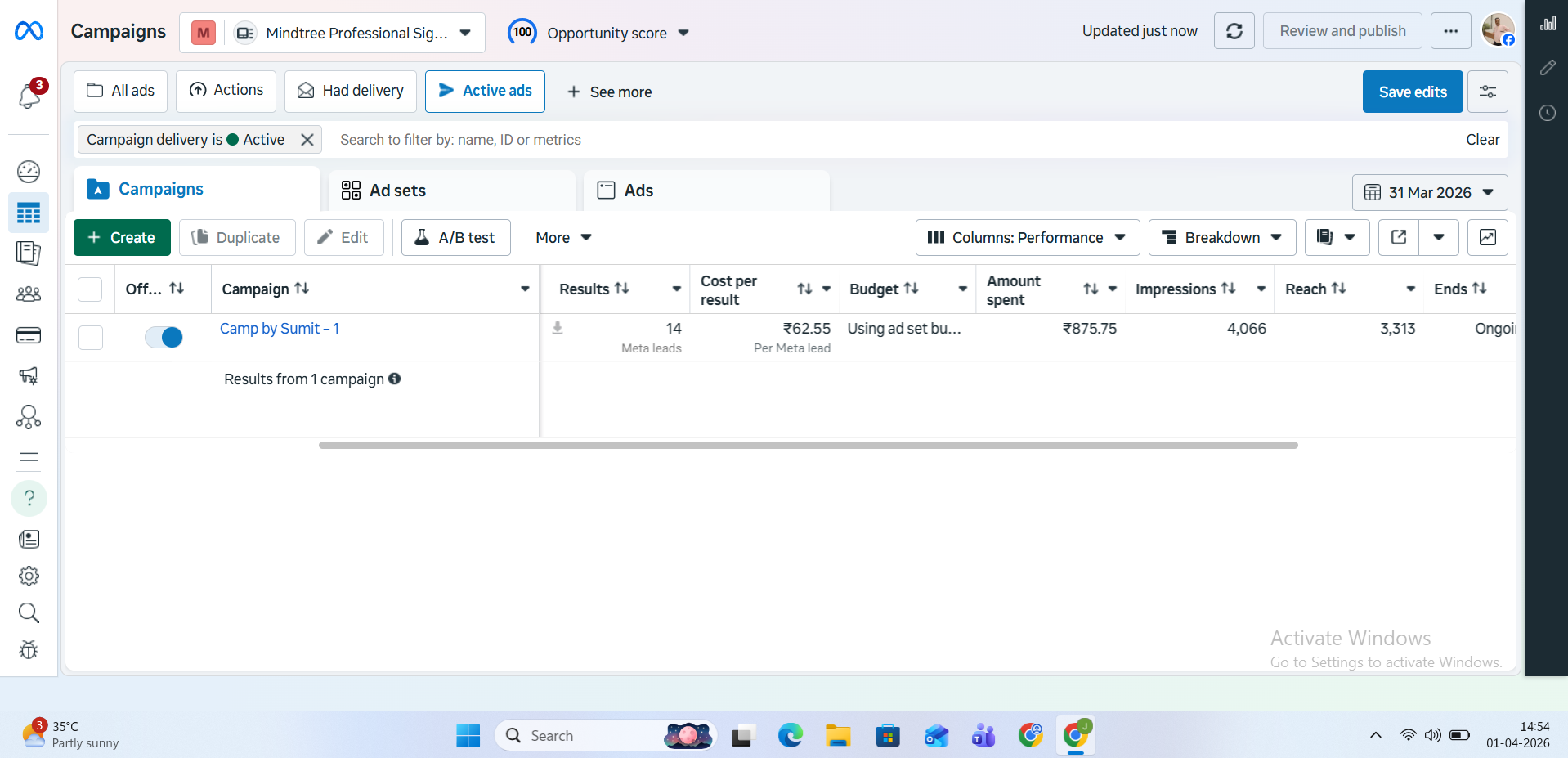Screen dimensions: 1568x758
Task: Switch to Campaigns tab
Action: point(196,189)
